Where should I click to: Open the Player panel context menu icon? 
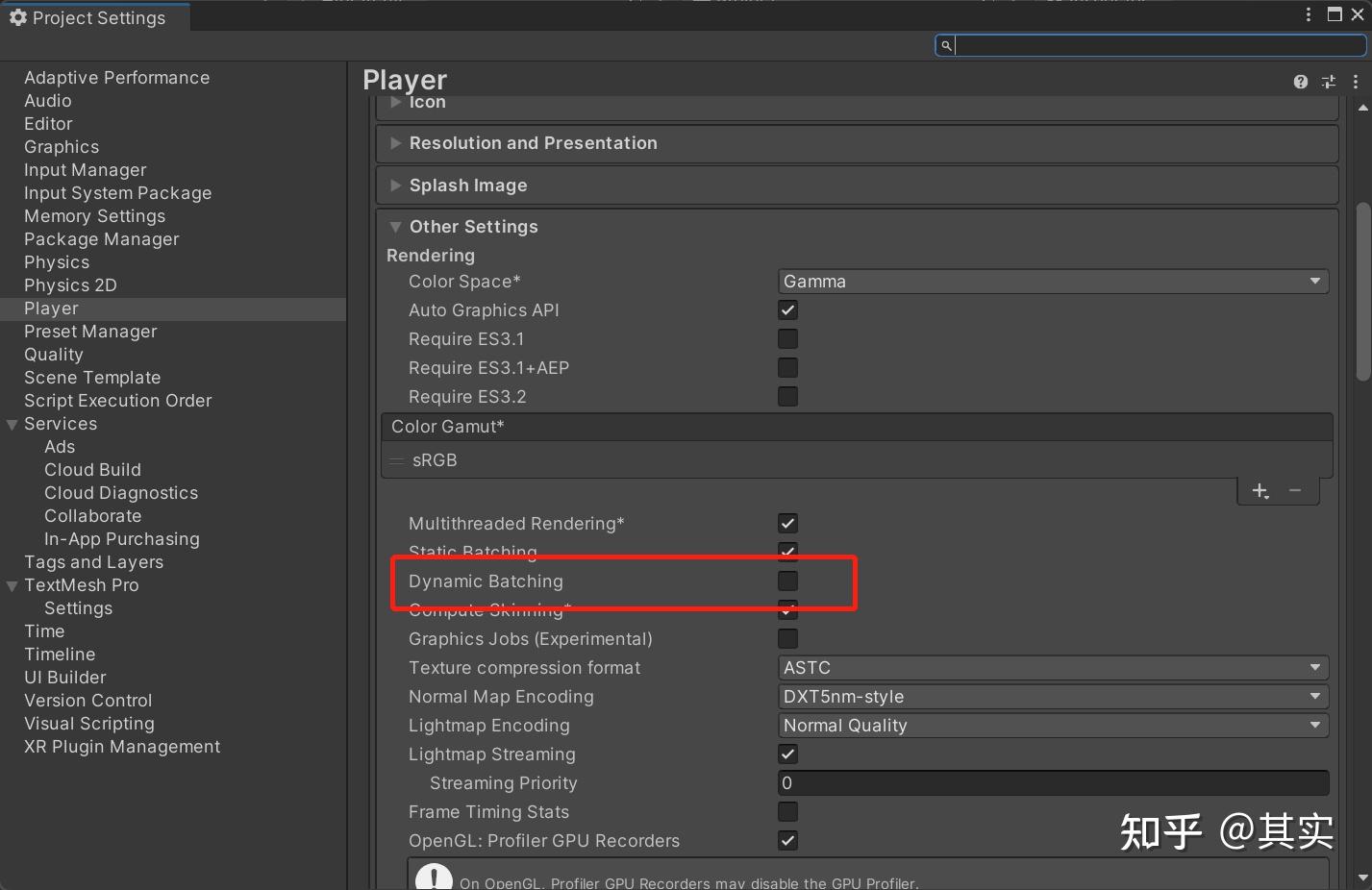(1356, 82)
